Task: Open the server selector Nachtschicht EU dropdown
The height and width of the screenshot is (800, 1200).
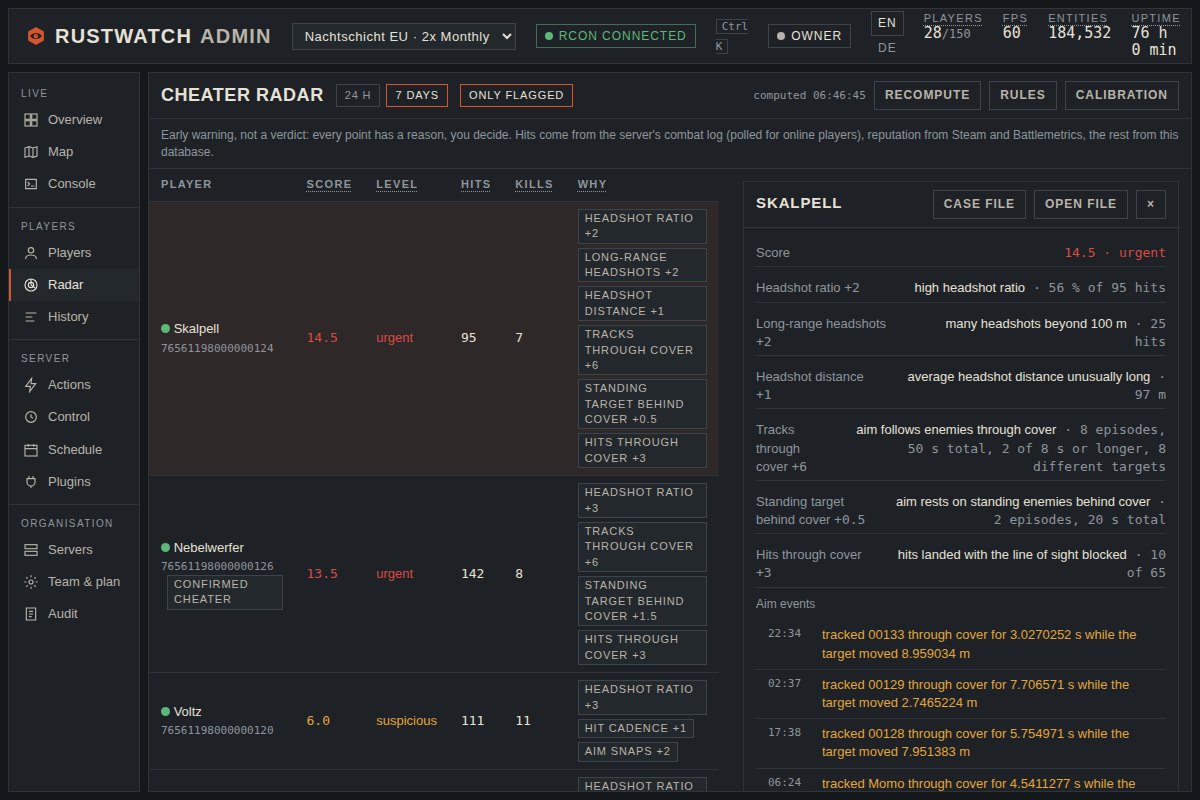Action: pyautogui.click(x=404, y=36)
